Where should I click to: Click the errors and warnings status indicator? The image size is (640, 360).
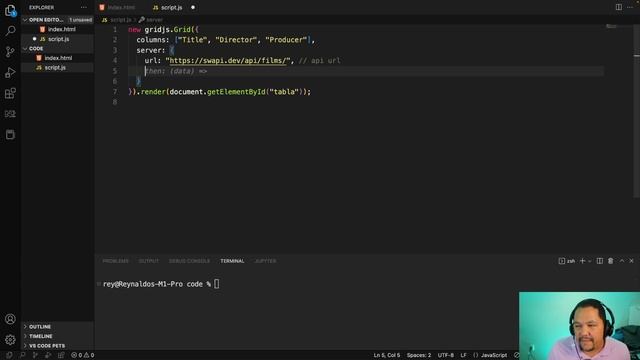(83, 355)
